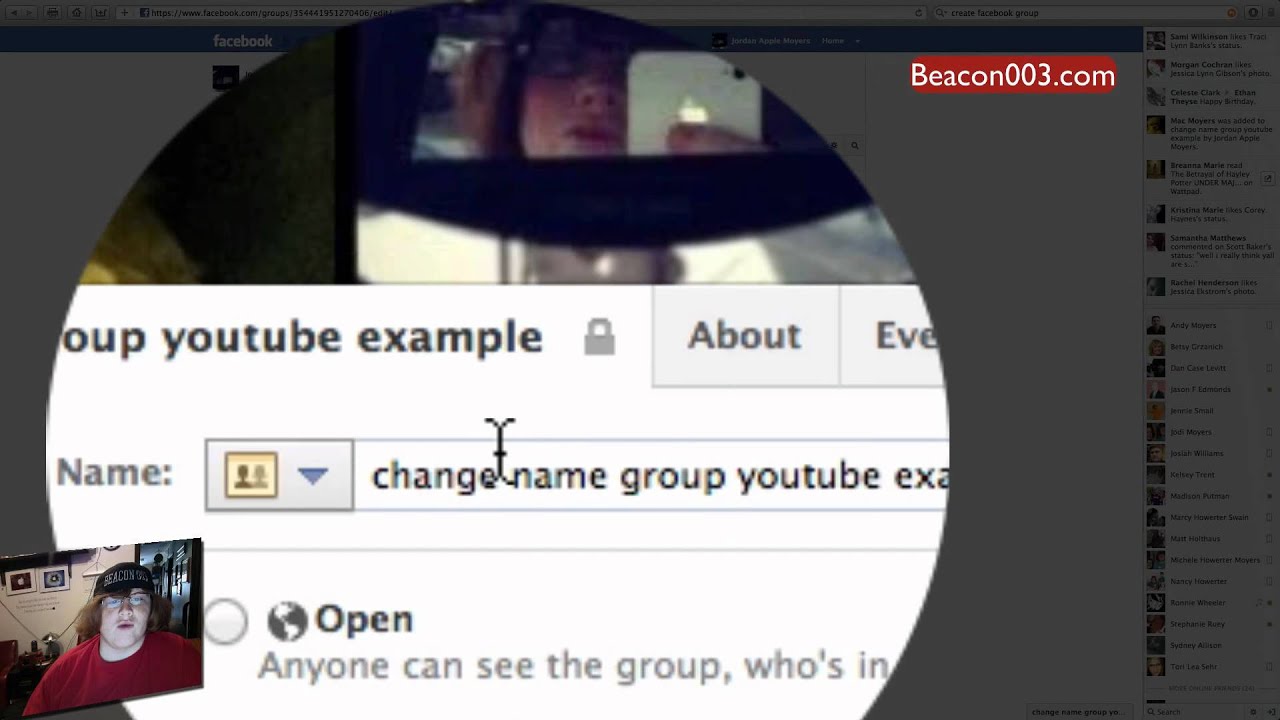Click the hide chat sidebar icon
Viewport: 1280px width, 720px height.
pyautogui.click(x=1273, y=712)
